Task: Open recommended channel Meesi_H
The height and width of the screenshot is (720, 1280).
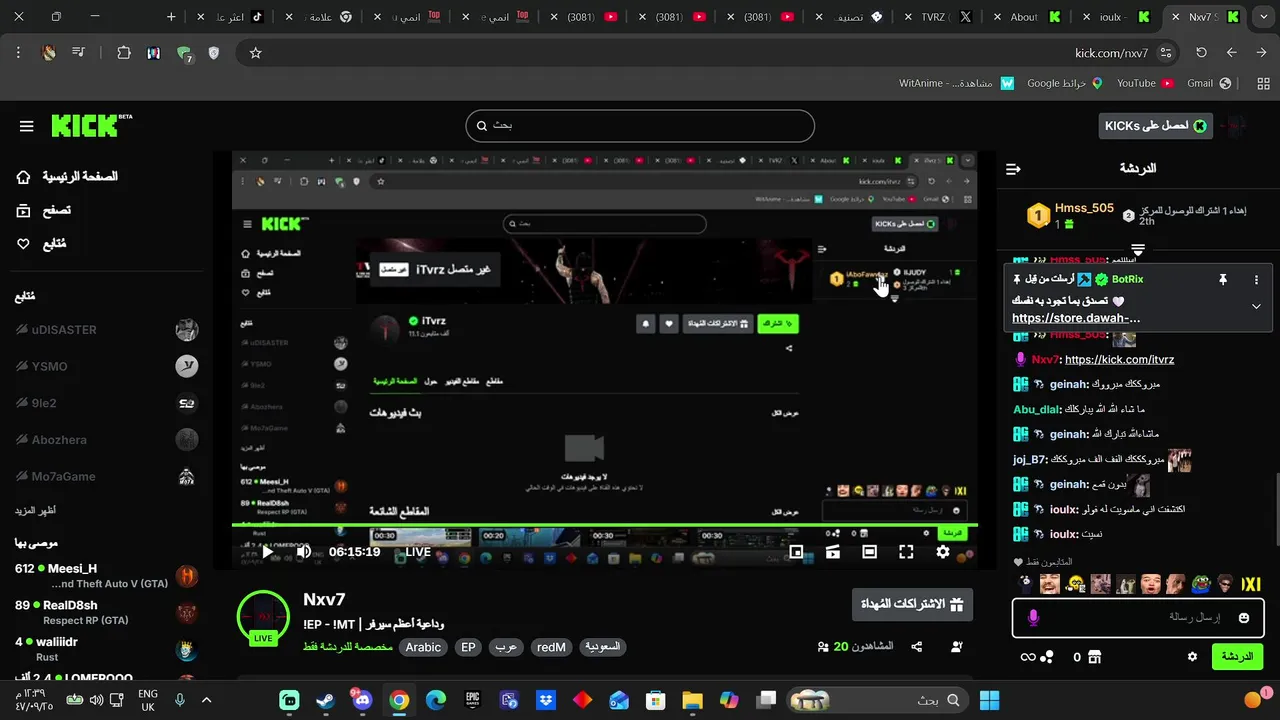Action: pos(107,576)
